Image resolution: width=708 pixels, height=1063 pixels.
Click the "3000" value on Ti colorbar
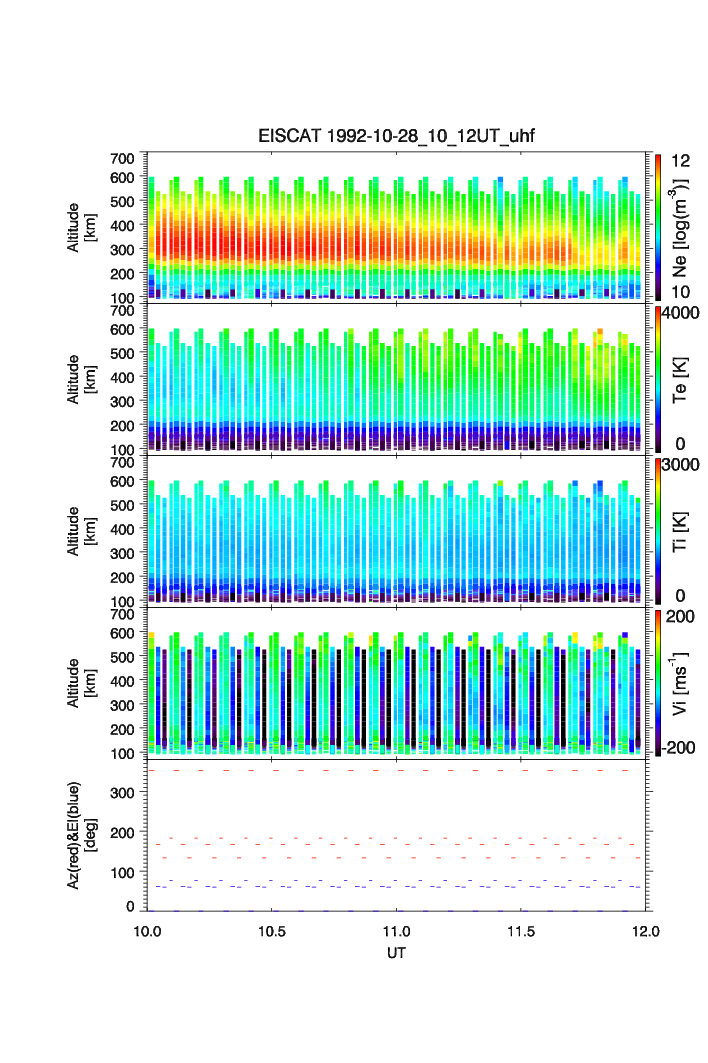pyautogui.click(x=680, y=464)
